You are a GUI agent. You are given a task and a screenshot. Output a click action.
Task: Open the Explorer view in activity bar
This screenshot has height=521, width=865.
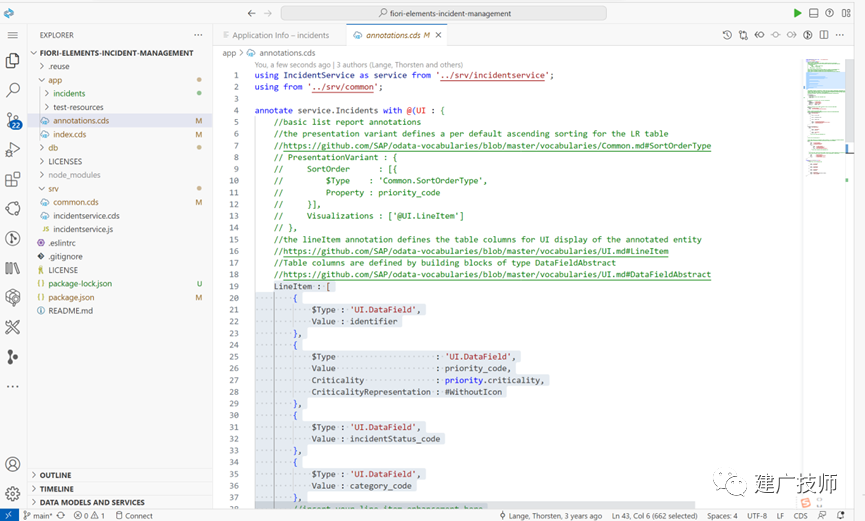point(13,61)
